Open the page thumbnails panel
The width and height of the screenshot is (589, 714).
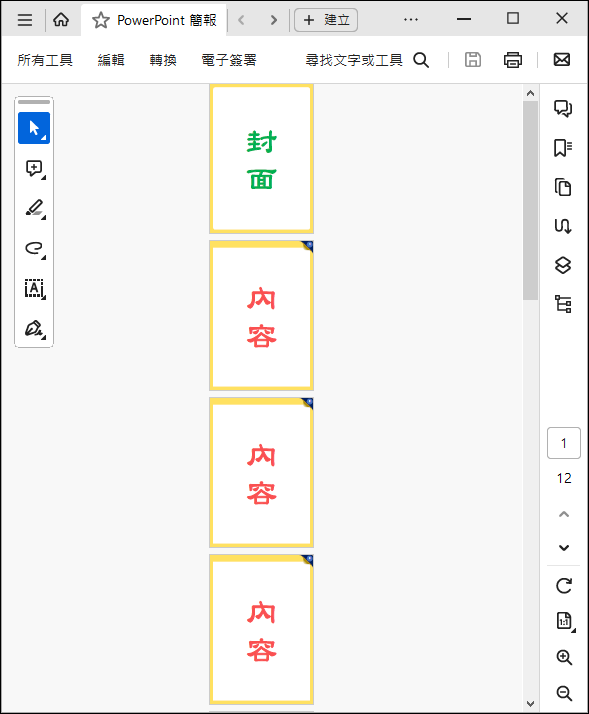click(x=563, y=187)
